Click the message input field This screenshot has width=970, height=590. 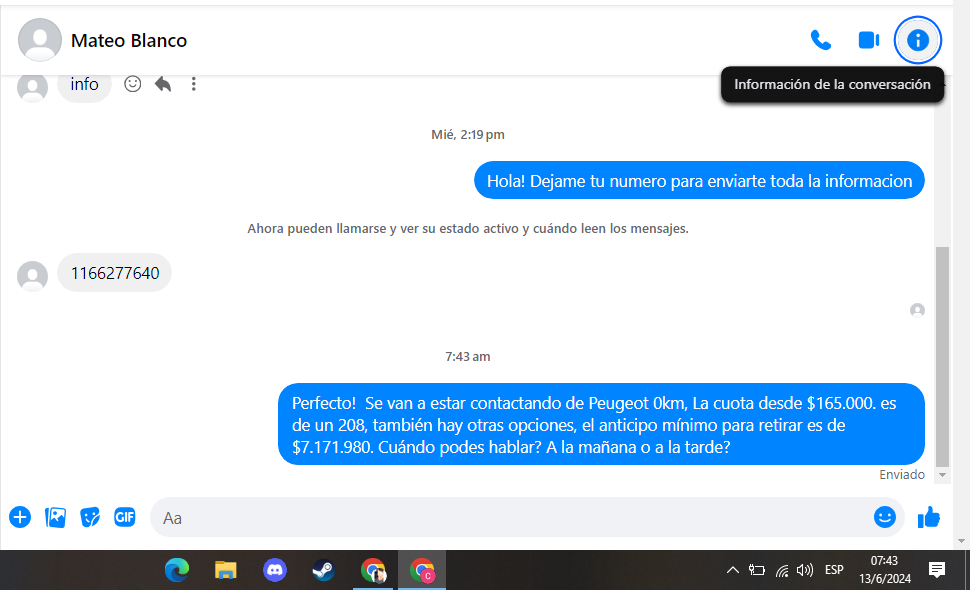click(x=510, y=518)
